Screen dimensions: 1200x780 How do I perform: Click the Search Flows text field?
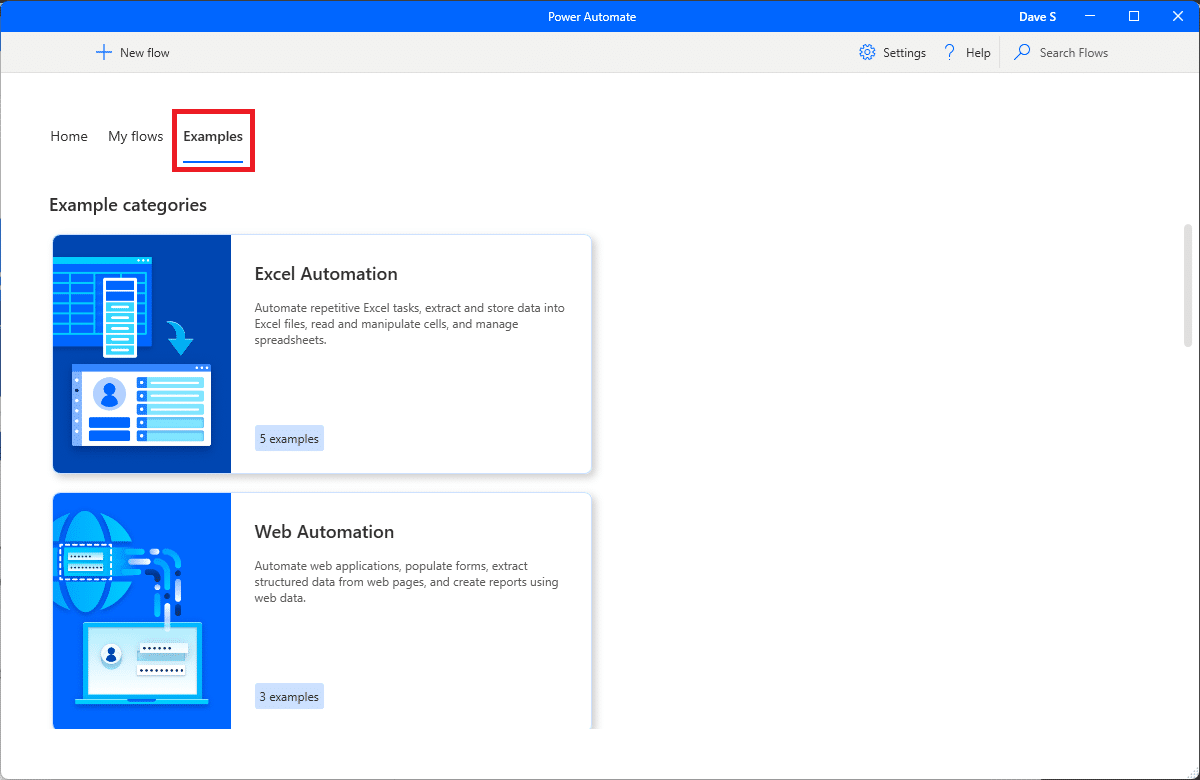(1073, 52)
